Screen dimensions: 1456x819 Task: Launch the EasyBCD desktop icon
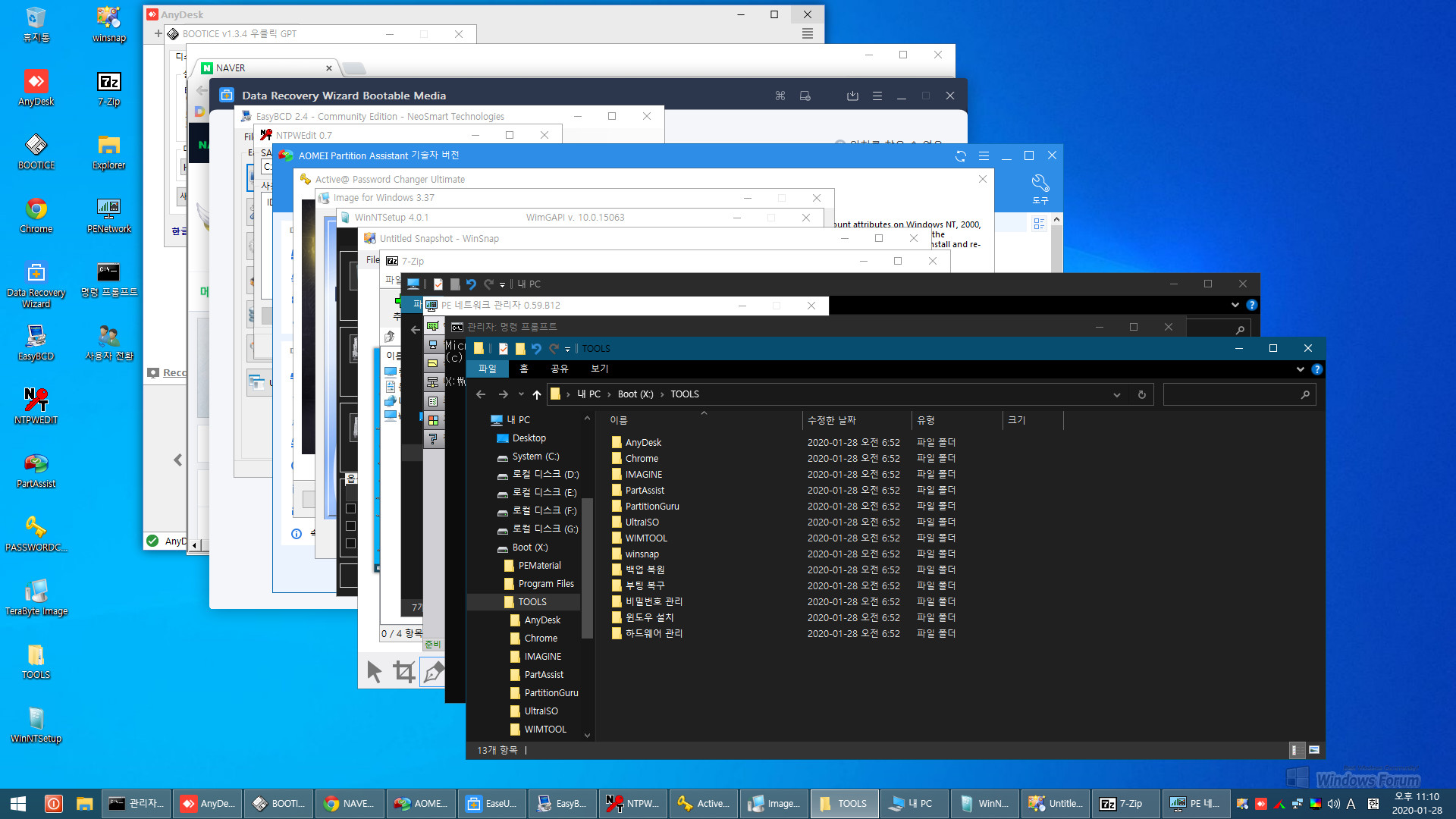[36, 343]
